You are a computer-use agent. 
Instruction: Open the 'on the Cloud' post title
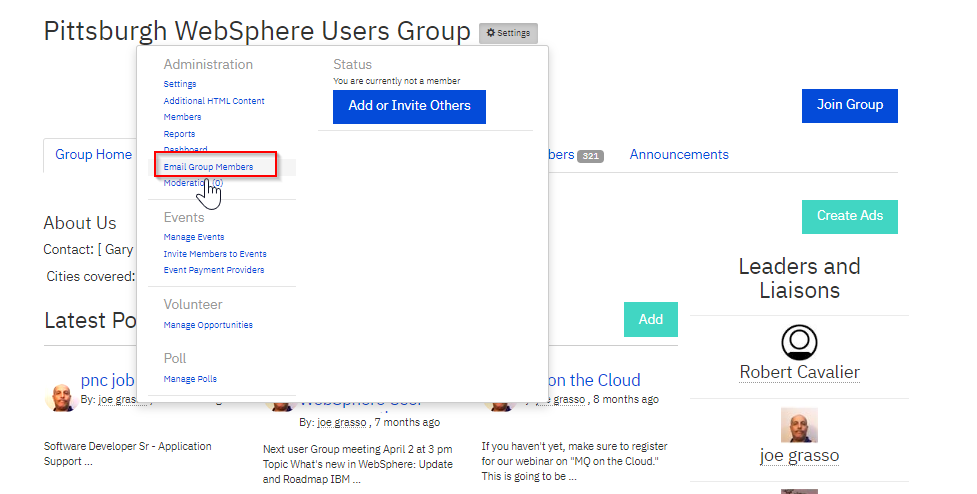tap(594, 380)
